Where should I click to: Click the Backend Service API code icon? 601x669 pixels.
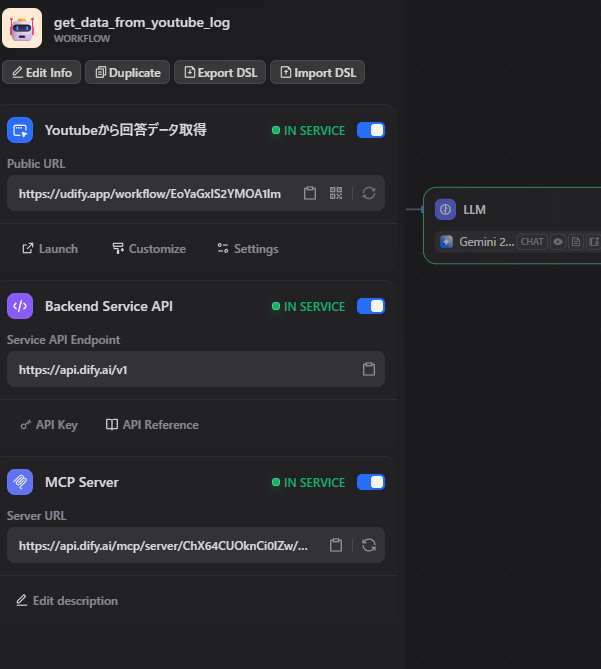point(20,306)
